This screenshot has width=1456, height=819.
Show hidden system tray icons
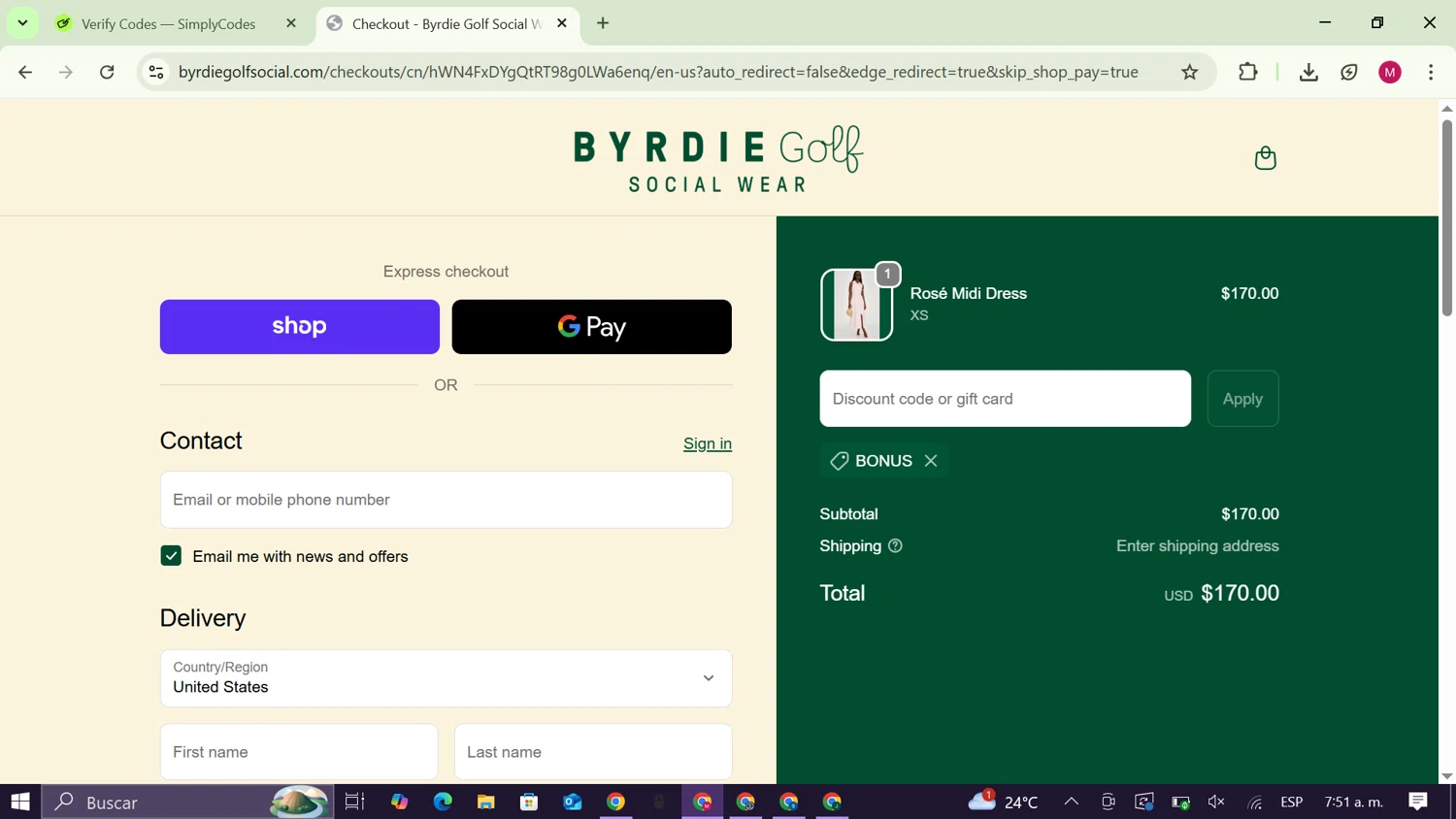coord(1071,802)
